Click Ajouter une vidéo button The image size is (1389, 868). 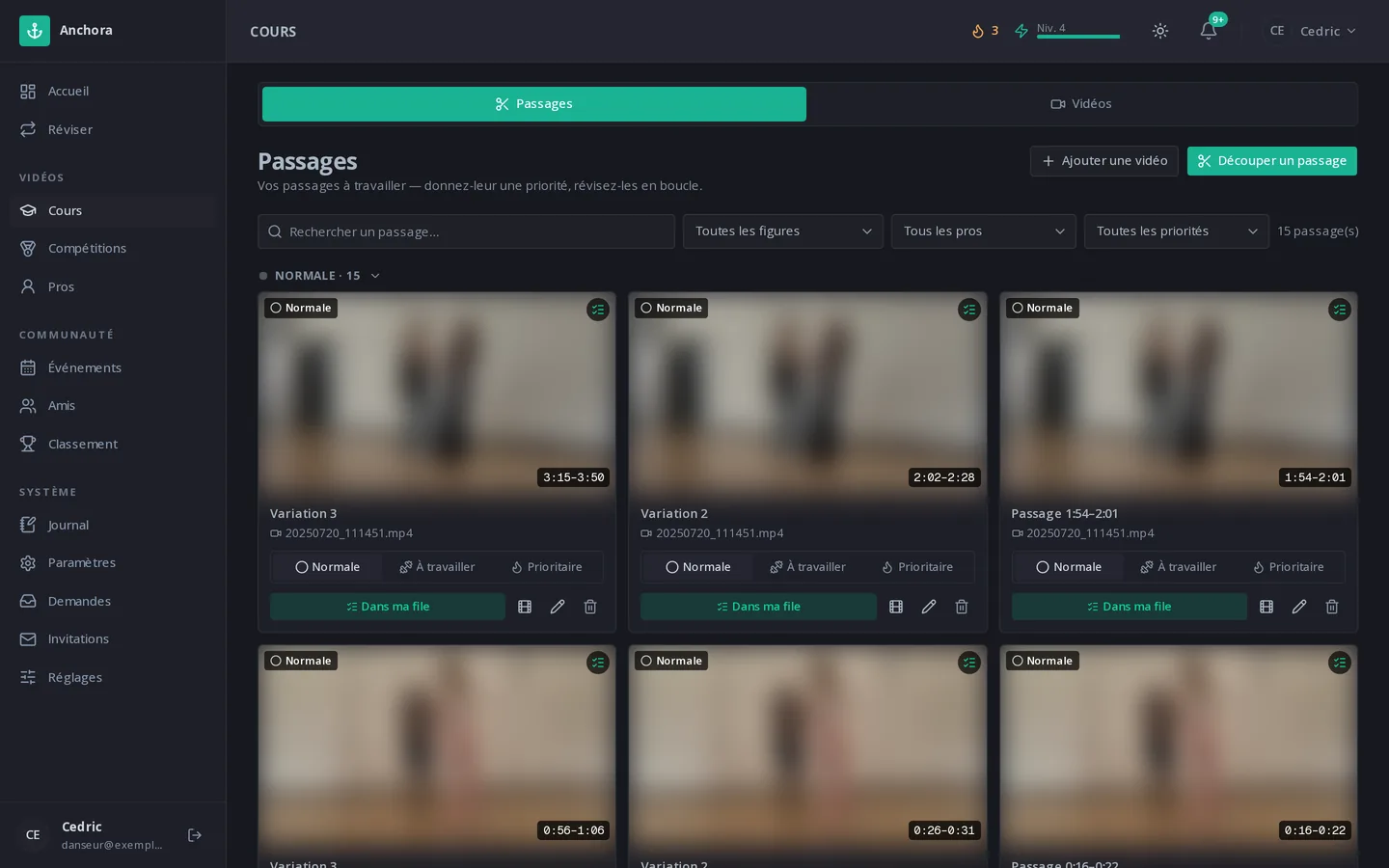[x=1104, y=161]
